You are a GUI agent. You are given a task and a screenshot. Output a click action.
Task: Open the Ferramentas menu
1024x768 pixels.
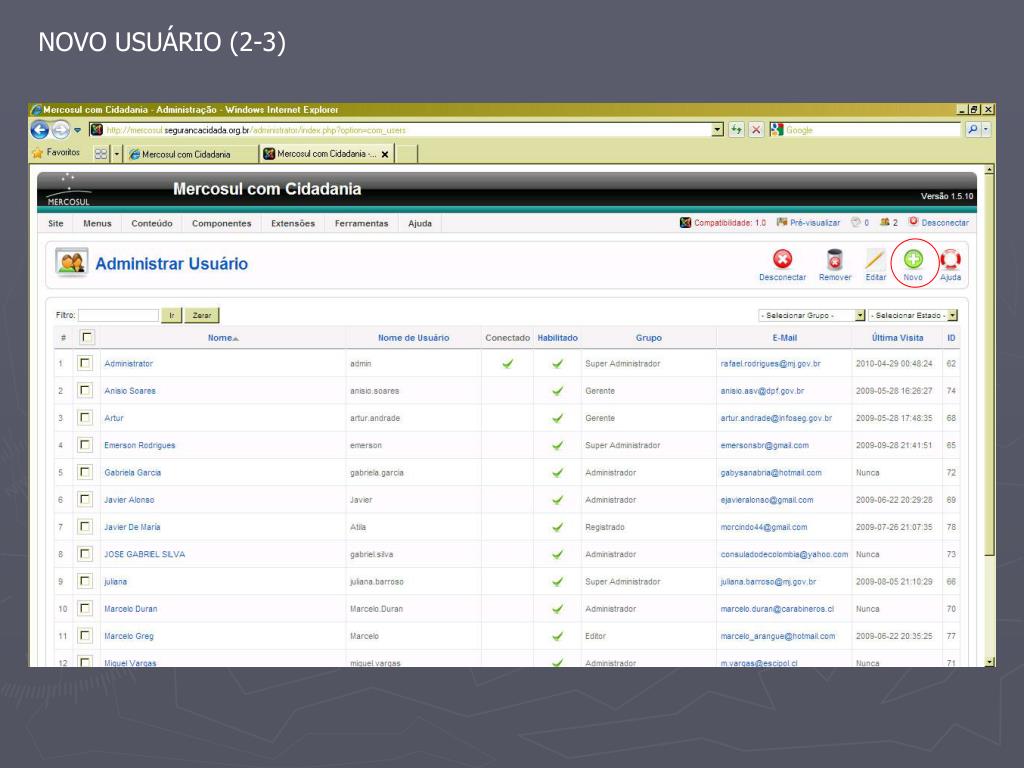361,223
